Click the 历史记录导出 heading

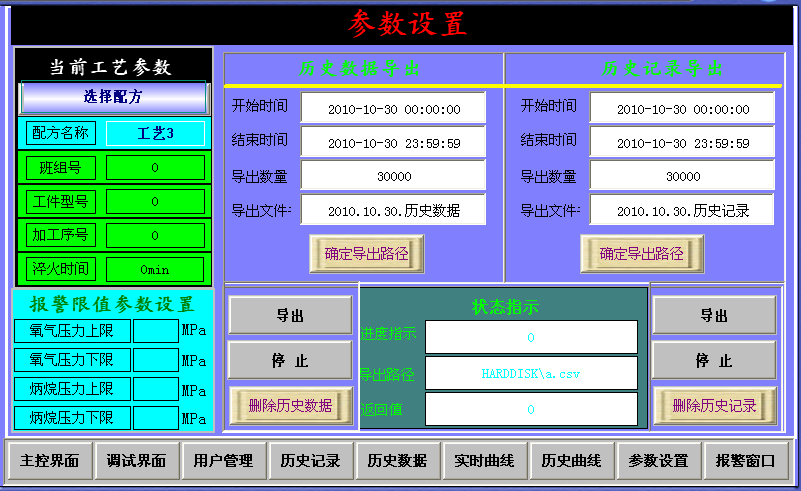tap(663, 68)
